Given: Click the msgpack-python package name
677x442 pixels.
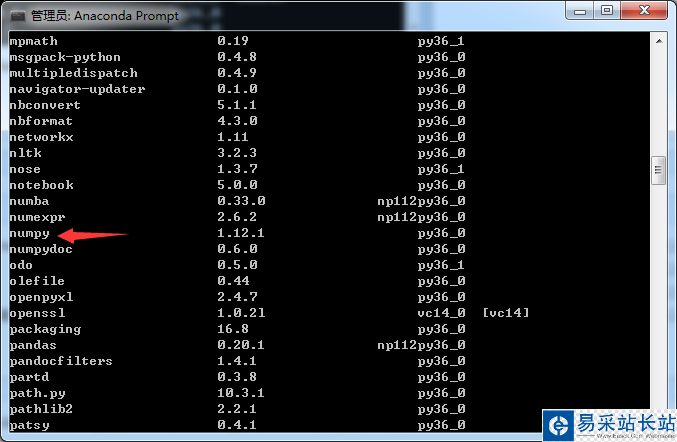Looking at the screenshot, I should point(65,57).
